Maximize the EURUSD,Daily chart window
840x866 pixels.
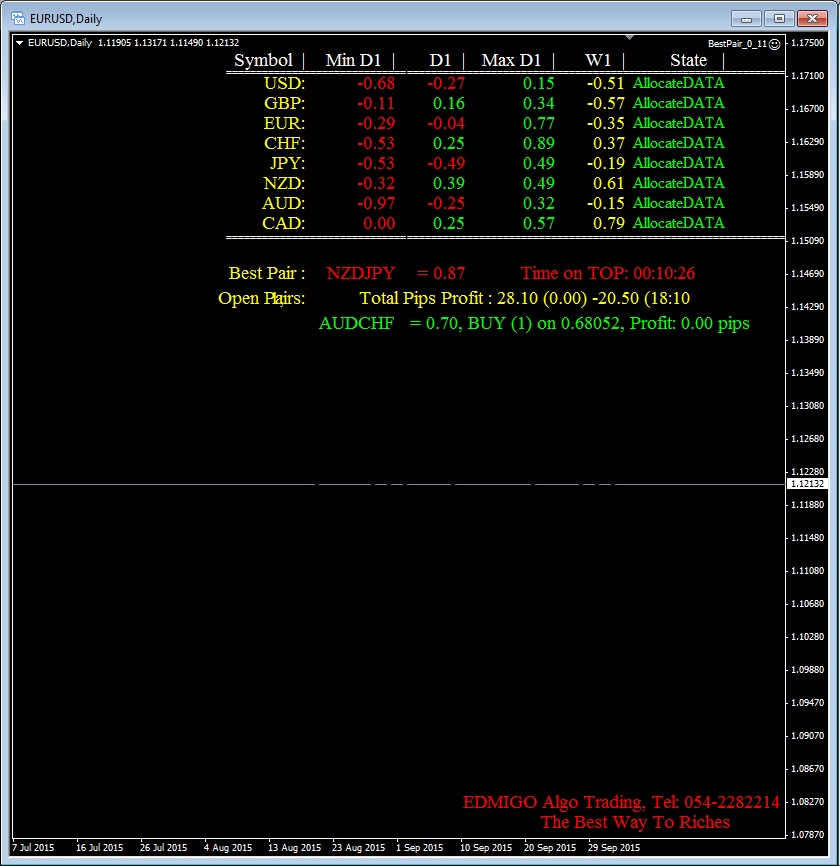pyautogui.click(x=779, y=19)
